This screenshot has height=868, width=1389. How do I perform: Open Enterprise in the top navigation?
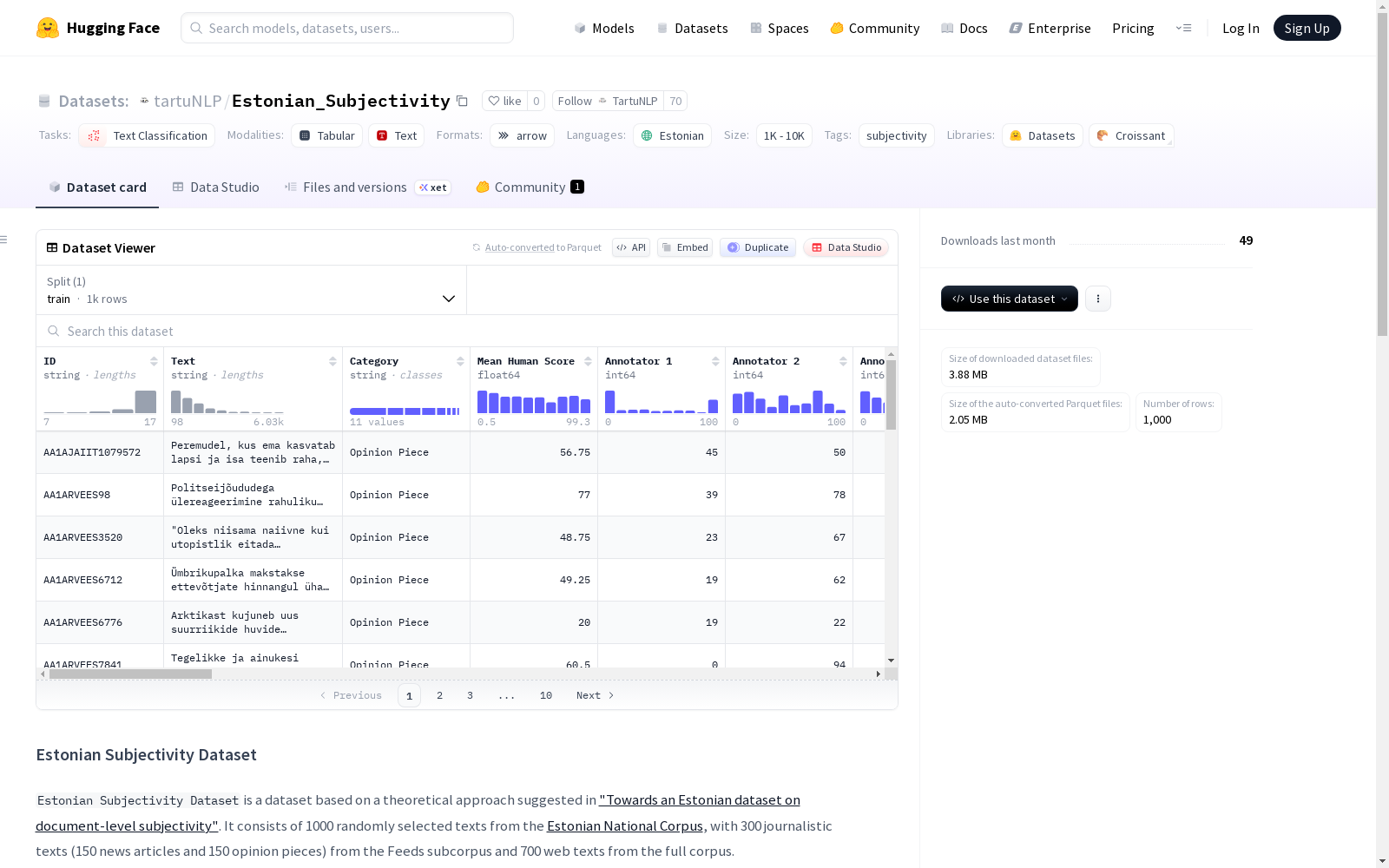tap(1050, 28)
